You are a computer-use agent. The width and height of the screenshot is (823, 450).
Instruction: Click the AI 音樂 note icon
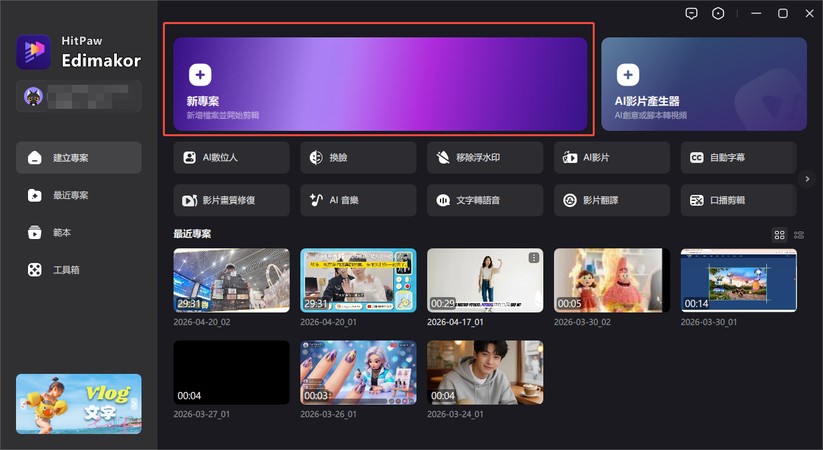pyautogui.click(x=316, y=200)
